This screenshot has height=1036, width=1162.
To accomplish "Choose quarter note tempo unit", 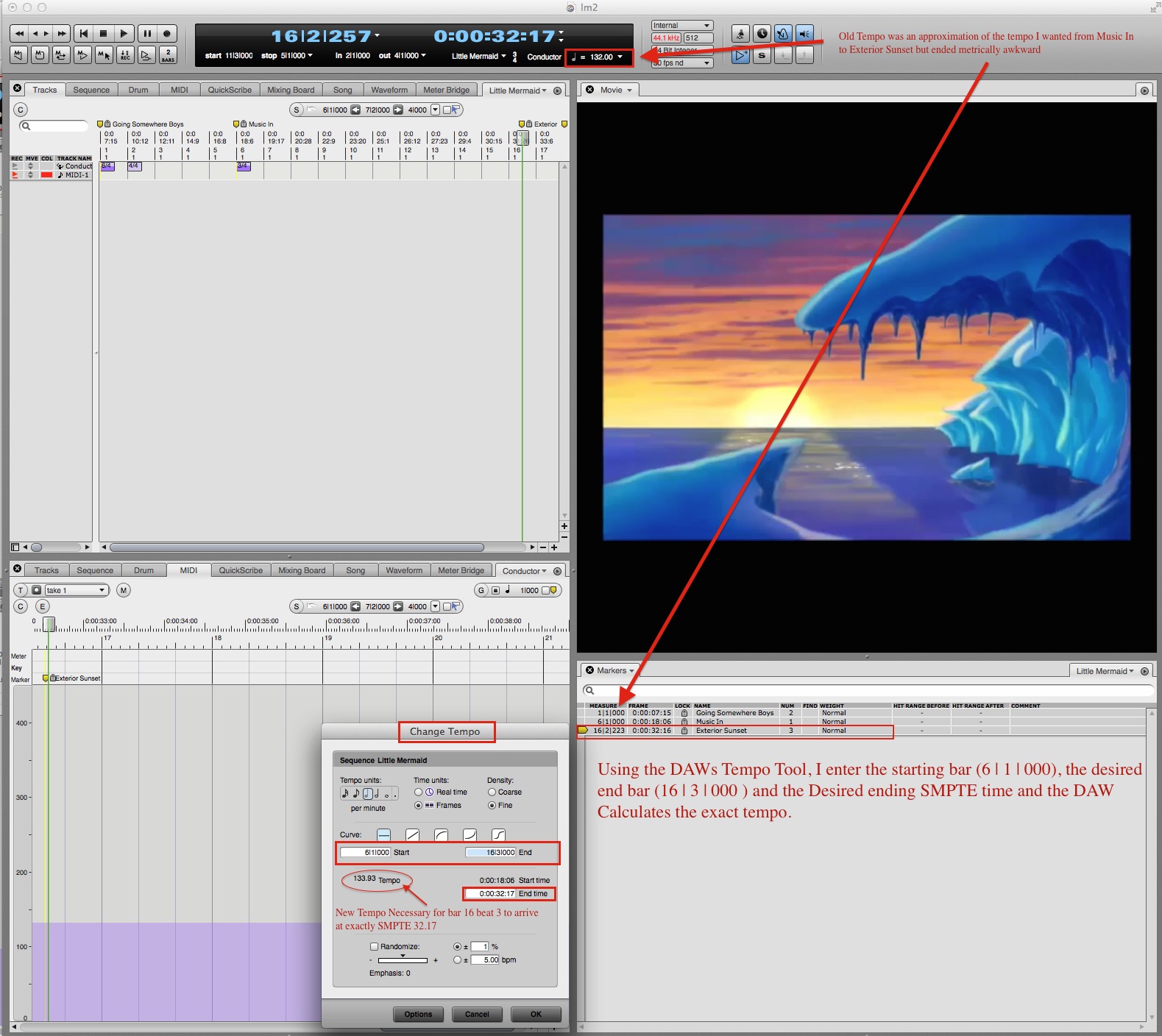I will (x=367, y=793).
